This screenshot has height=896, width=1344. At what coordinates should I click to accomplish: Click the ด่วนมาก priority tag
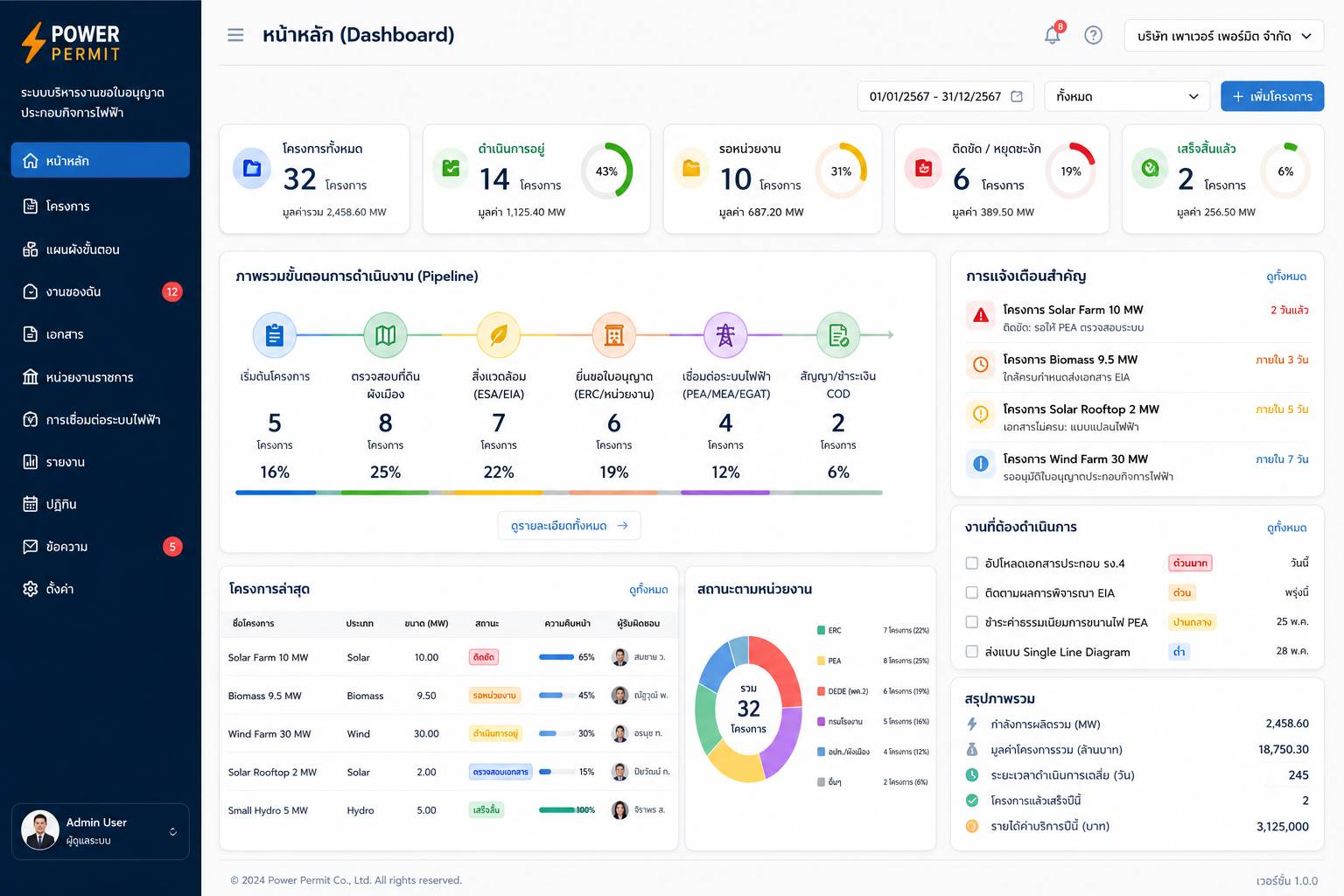tap(1190, 563)
